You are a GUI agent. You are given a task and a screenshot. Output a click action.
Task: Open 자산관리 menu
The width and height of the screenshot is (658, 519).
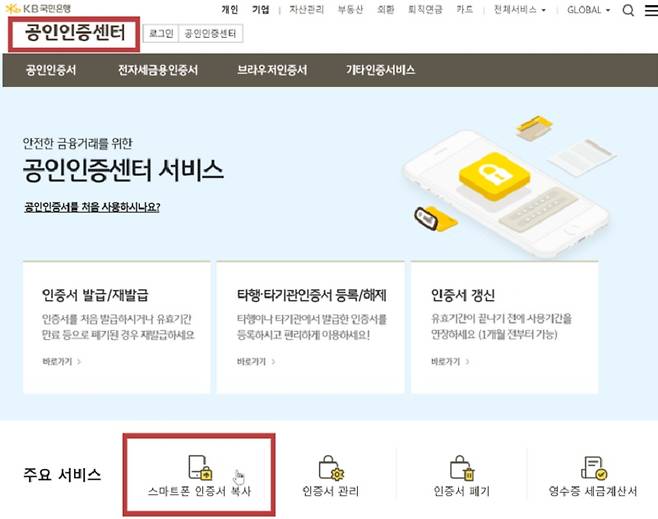coord(306,10)
